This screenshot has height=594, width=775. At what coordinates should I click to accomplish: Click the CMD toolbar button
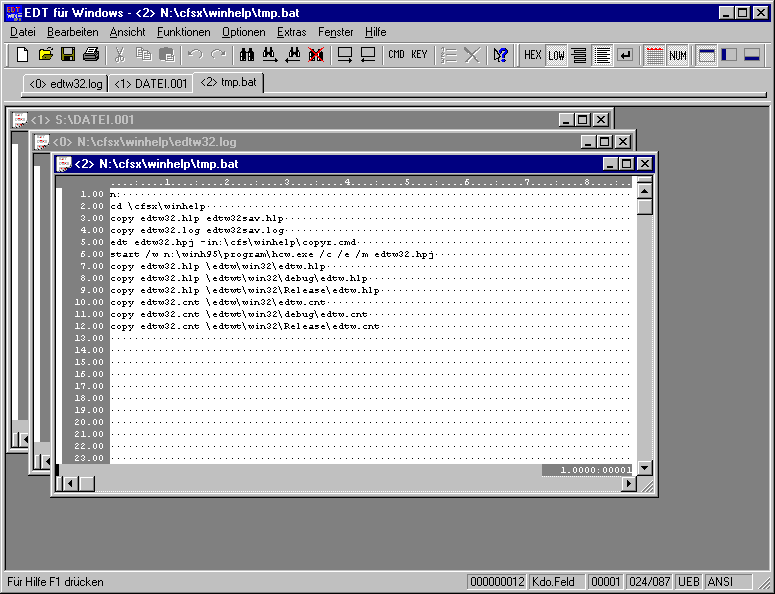(396, 55)
